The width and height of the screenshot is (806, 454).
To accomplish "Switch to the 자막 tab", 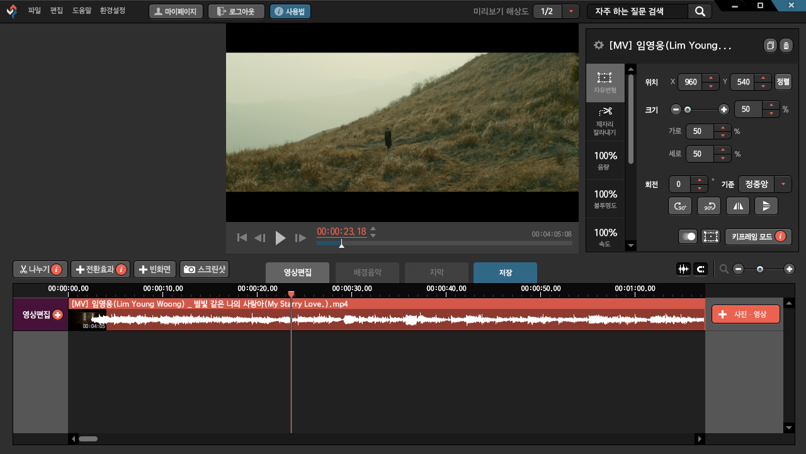I will tap(436, 273).
